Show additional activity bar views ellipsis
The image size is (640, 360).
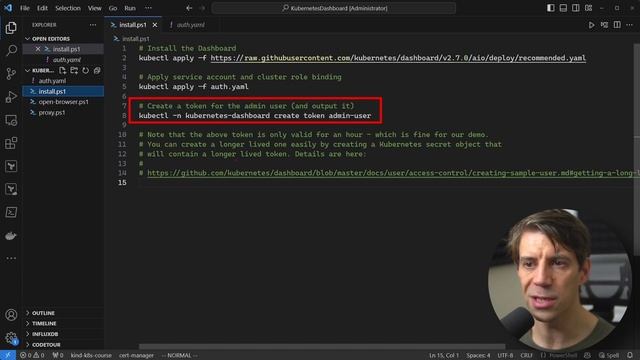point(11,258)
